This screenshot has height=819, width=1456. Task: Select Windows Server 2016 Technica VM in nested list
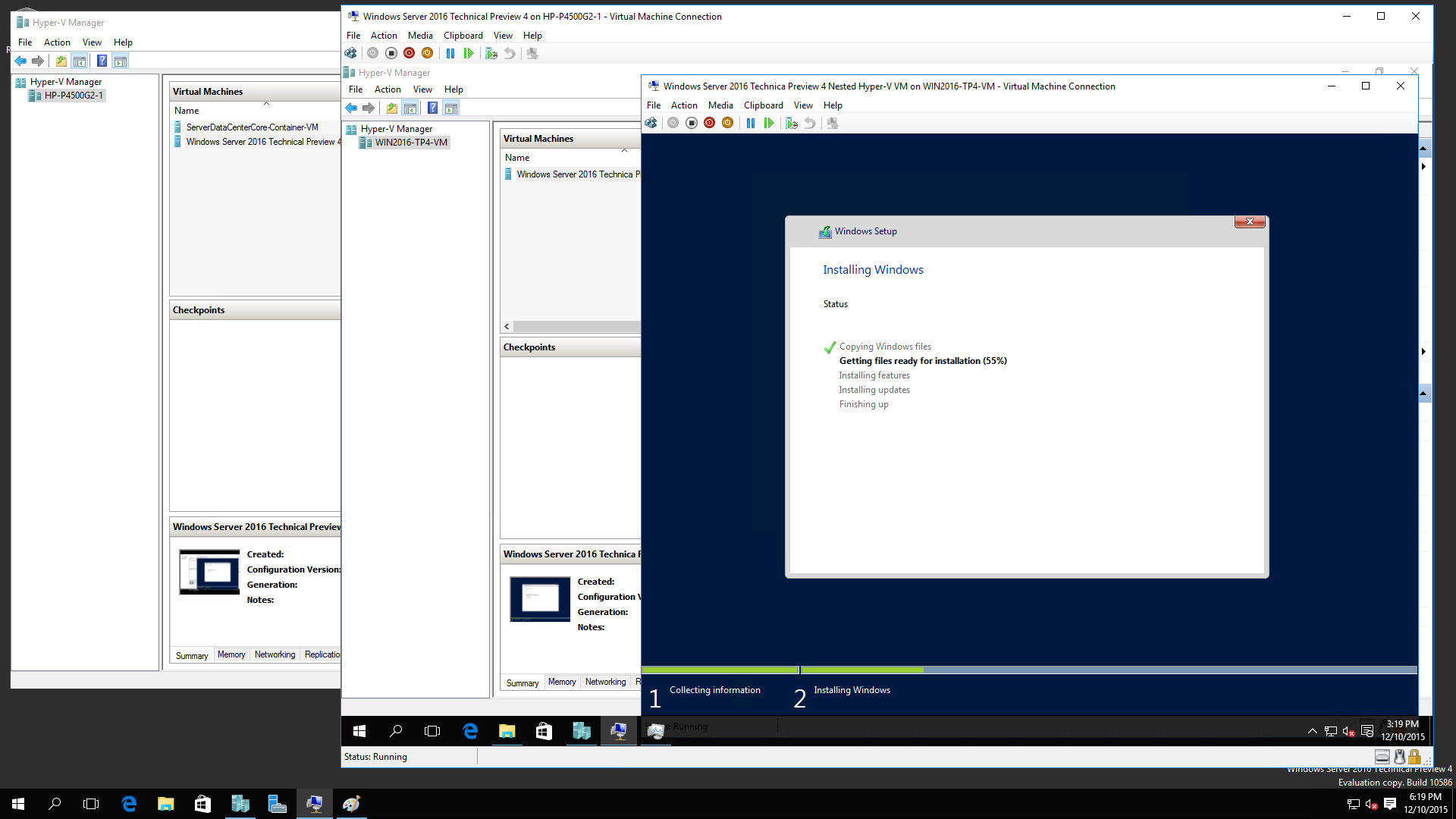pos(573,174)
